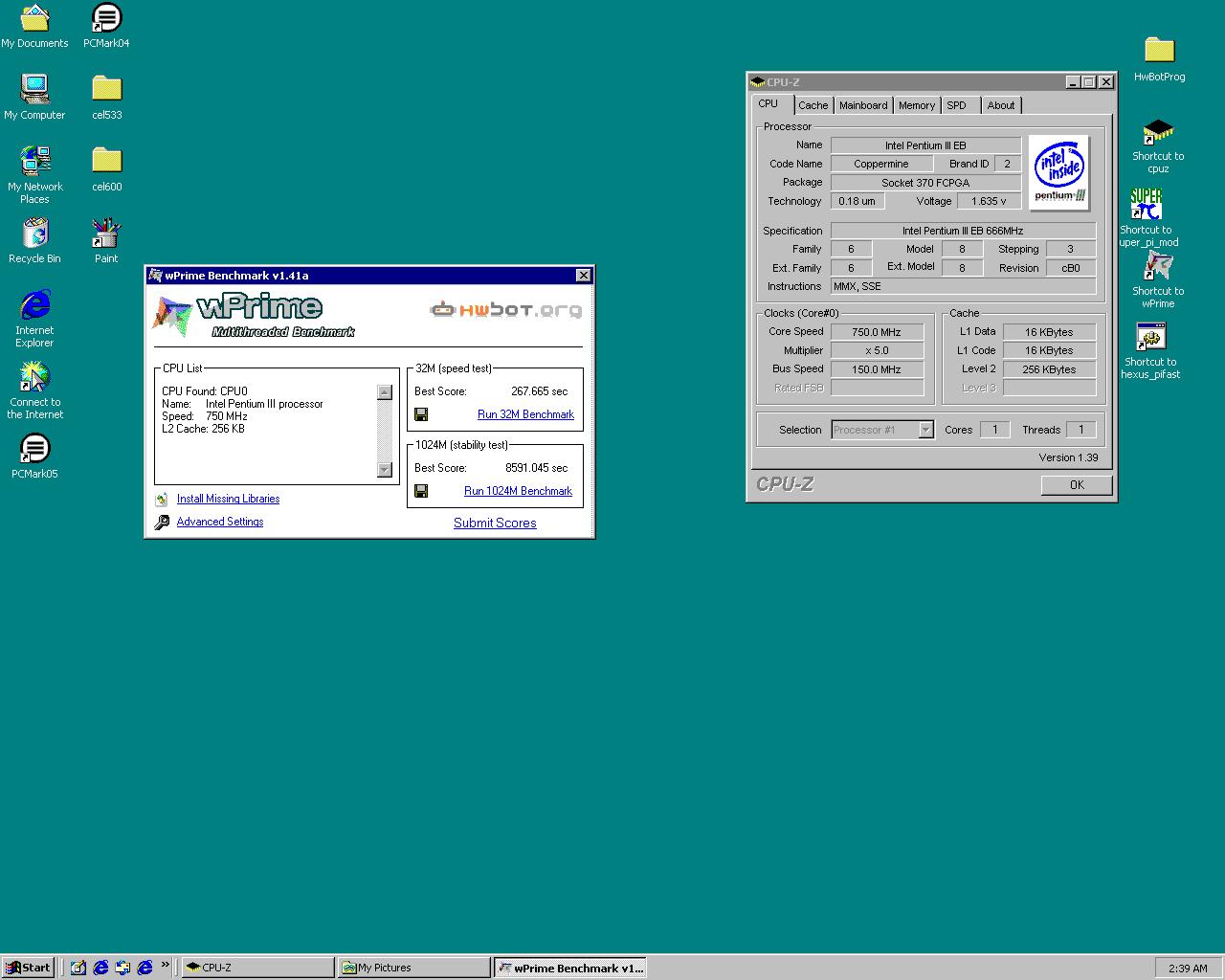Open the PCMark05 desktop shortcut
Screen dimensions: 1225x980
pos(34,456)
